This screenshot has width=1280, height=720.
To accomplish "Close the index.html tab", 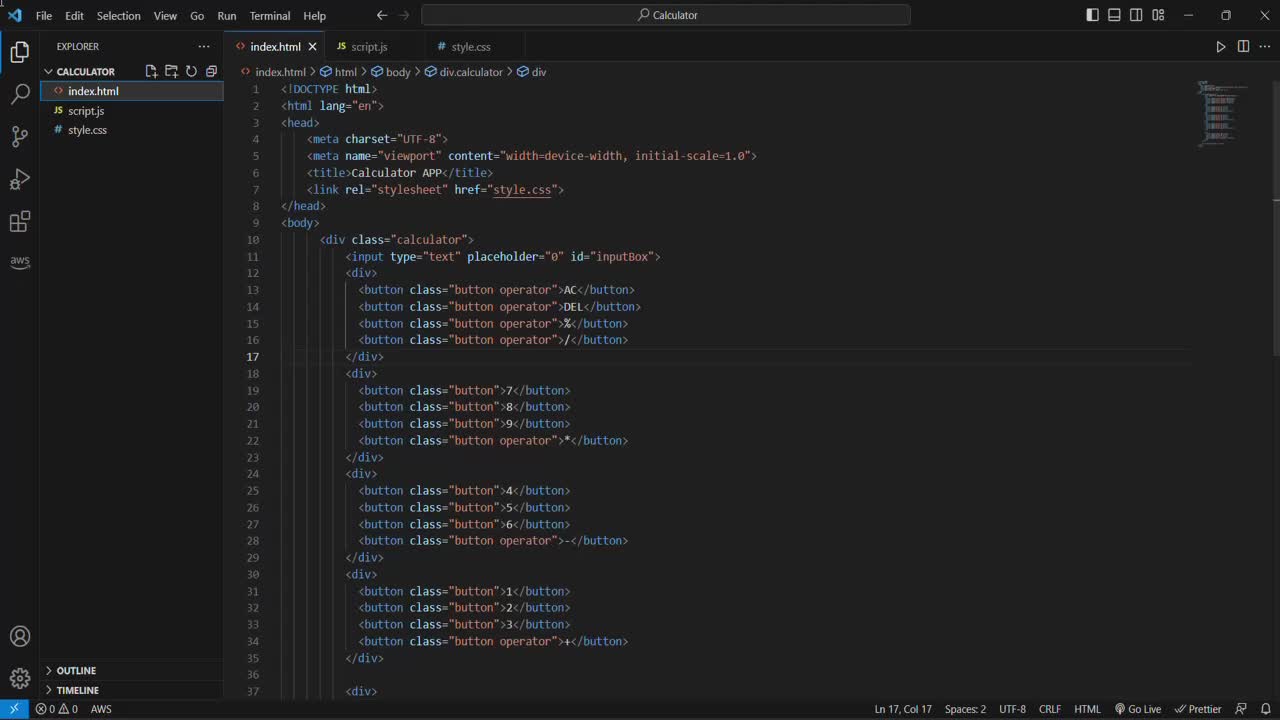I will 312,47.
